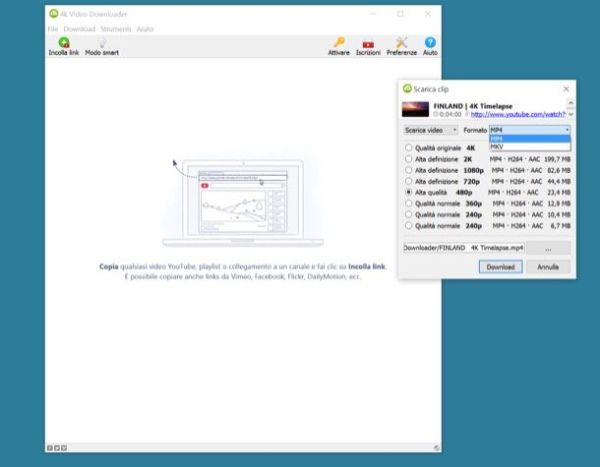Select Qualità normale 360p radio button

(408, 203)
